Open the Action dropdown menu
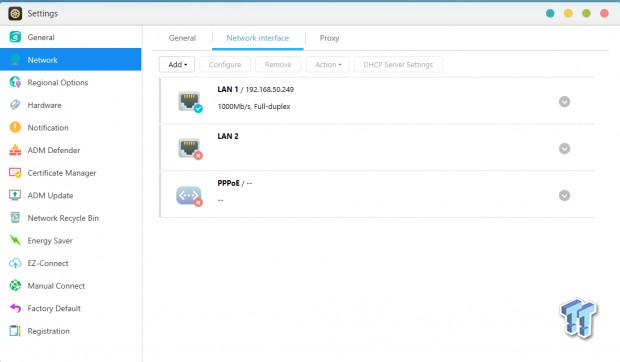This screenshot has width=620, height=362. [327, 64]
